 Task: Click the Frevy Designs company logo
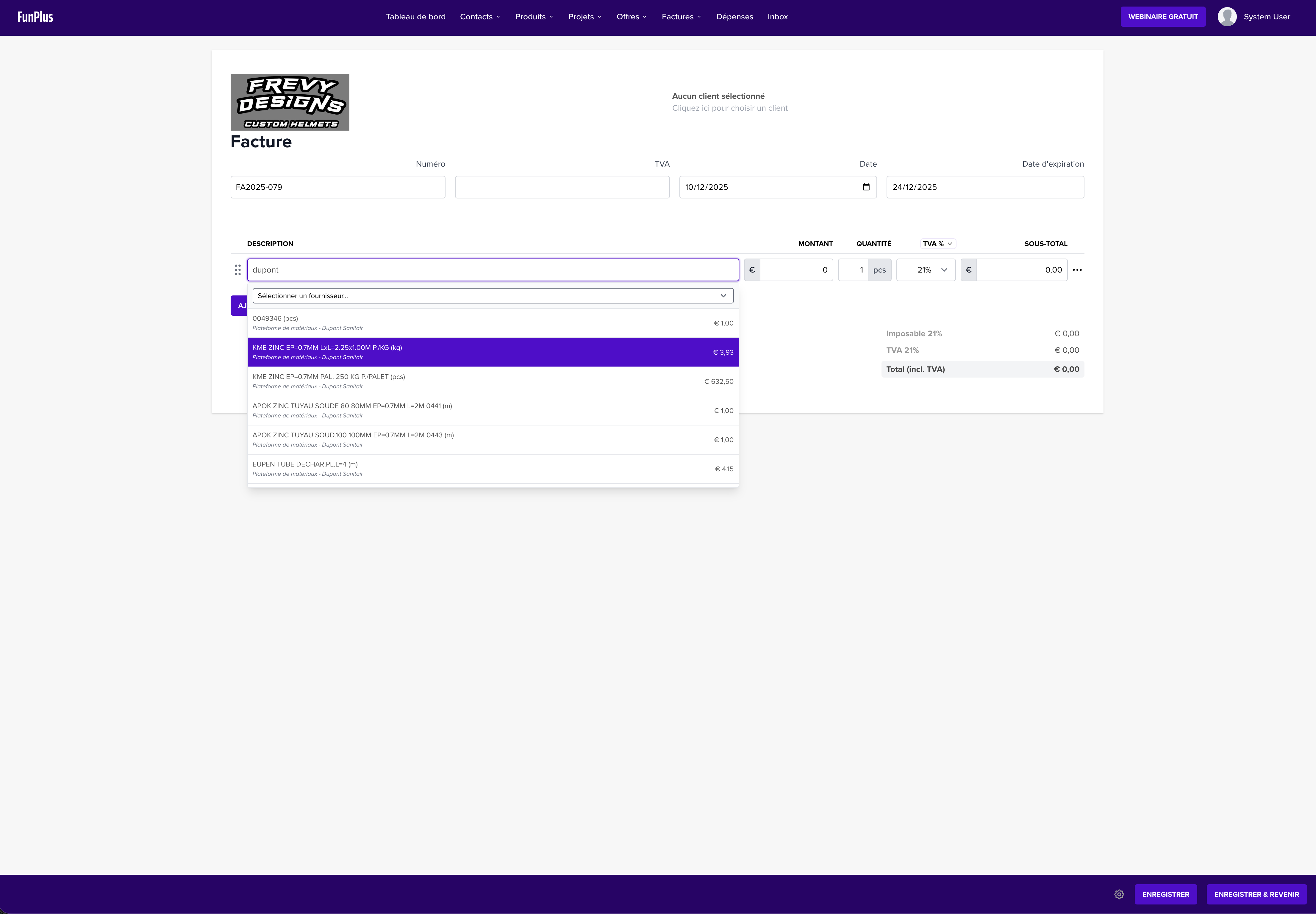pos(290,102)
